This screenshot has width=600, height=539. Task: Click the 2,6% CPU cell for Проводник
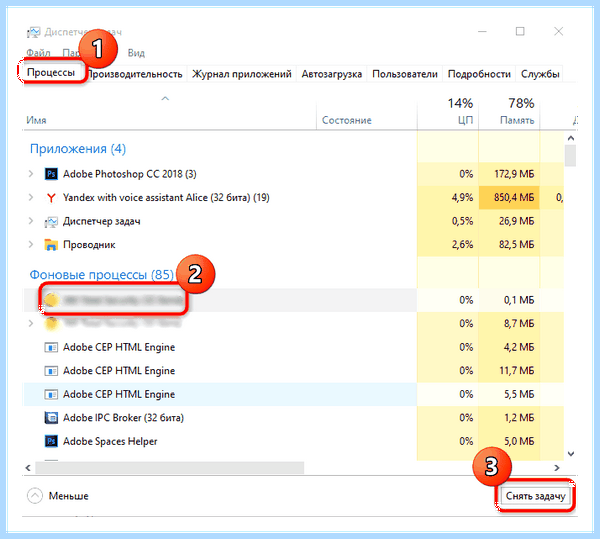click(448, 244)
